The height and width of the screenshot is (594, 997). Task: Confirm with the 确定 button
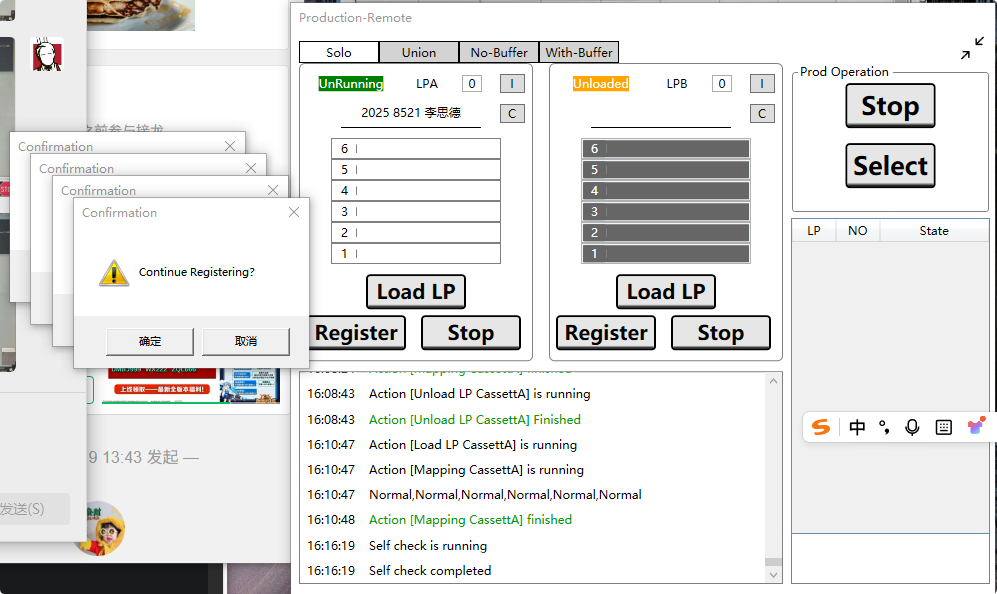(x=150, y=341)
